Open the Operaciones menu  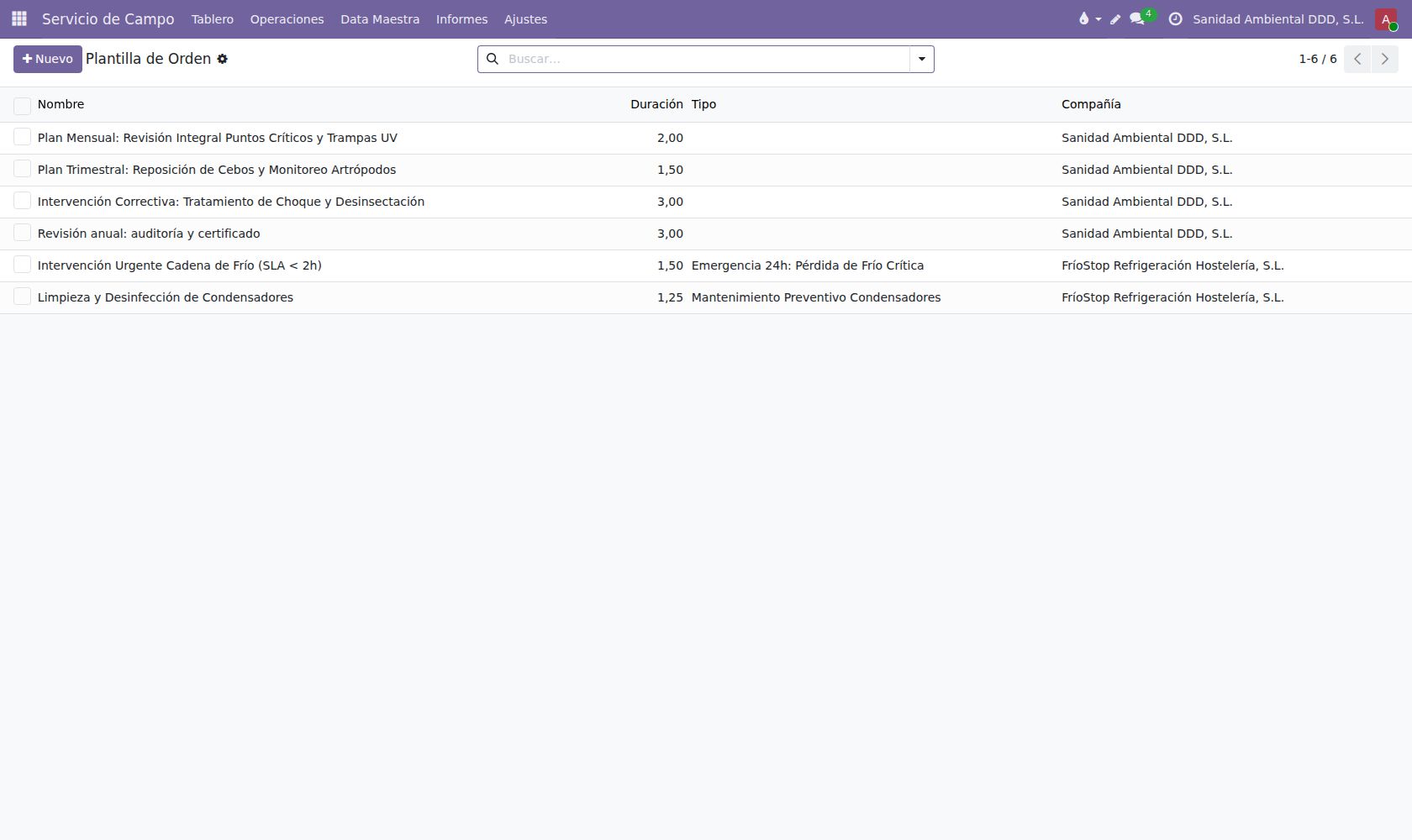point(287,19)
